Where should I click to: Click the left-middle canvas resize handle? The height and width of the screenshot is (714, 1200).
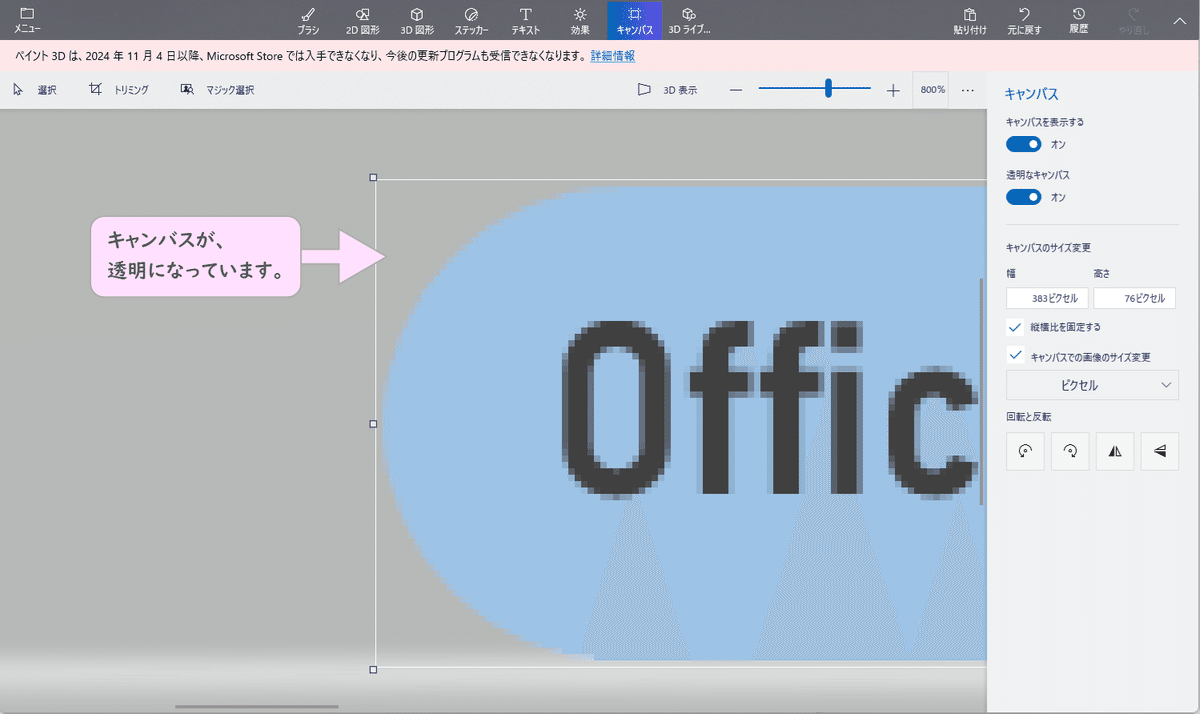click(x=374, y=423)
